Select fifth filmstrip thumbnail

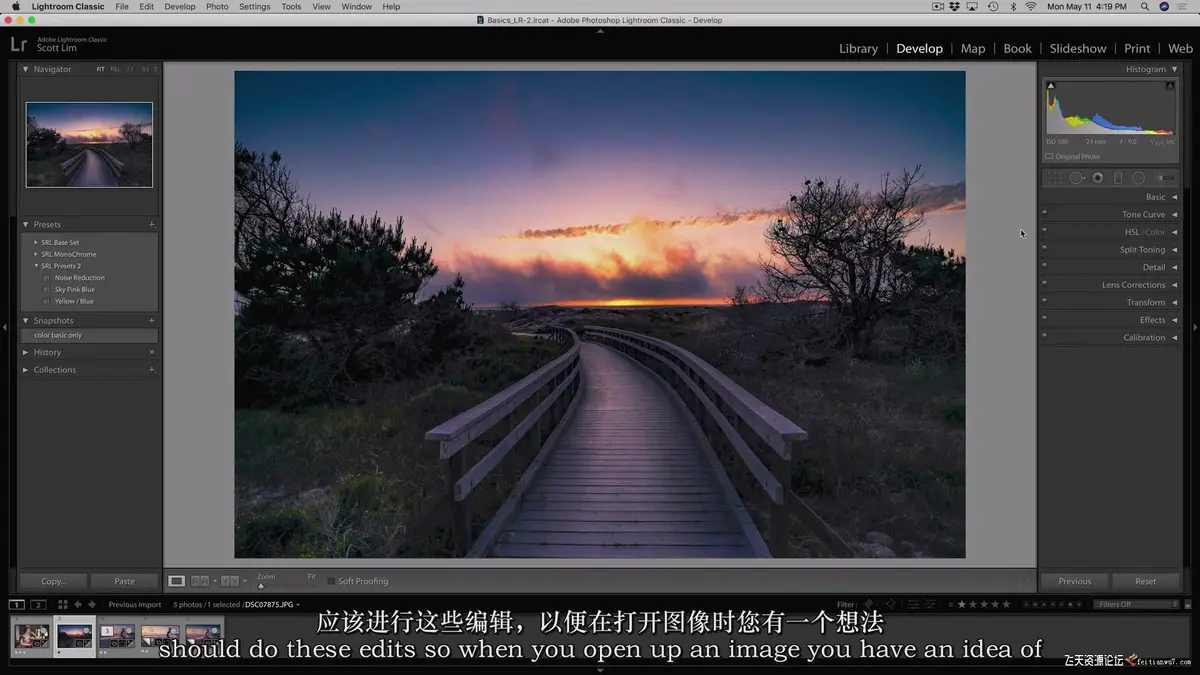click(x=203, y=635)
